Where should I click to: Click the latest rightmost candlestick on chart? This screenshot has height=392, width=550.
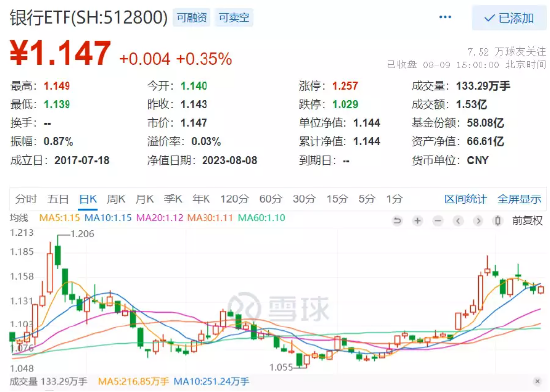tap(541, 290)
